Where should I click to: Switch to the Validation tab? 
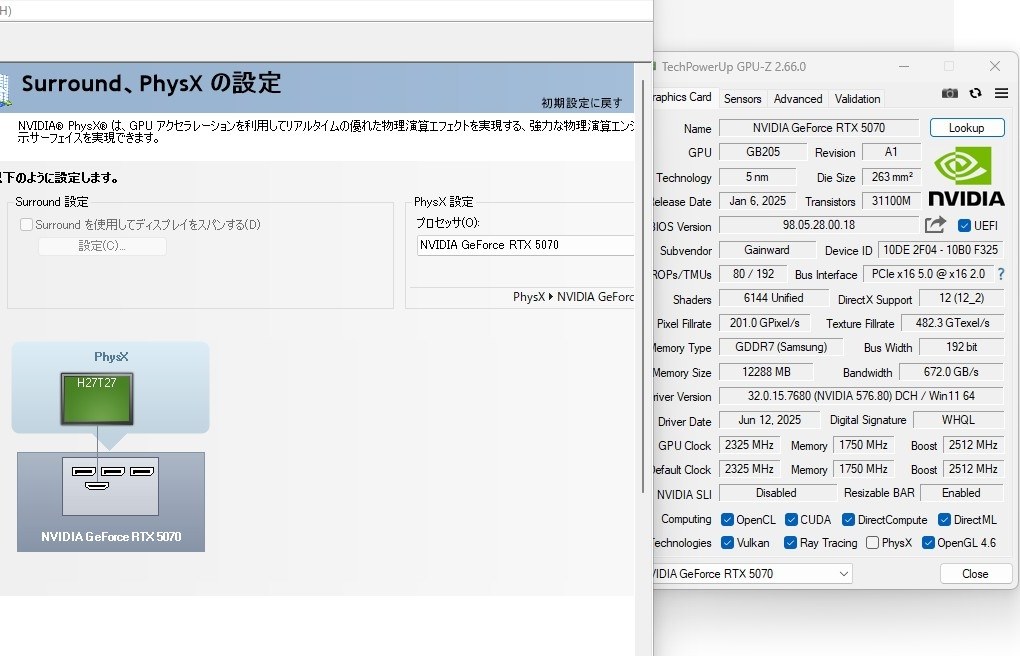pyautogui.click(x=857, y=99)
